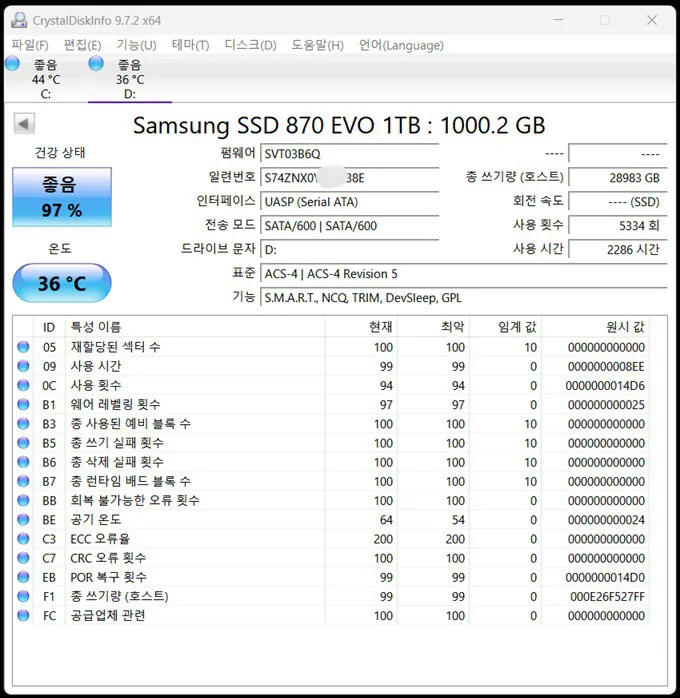Screen dimensions: 680x698
Task: Select the 총 사용된 예비 블록 수 row
Action: coord(331,424)
